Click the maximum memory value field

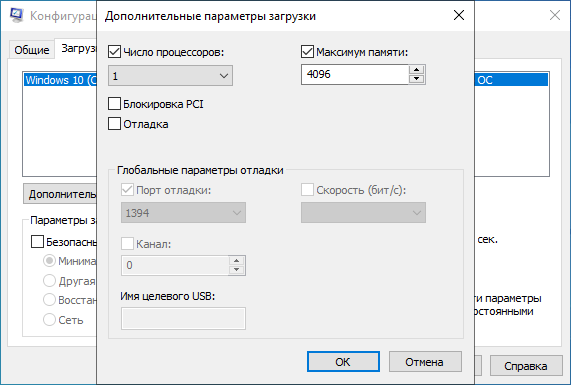point(355,74)
